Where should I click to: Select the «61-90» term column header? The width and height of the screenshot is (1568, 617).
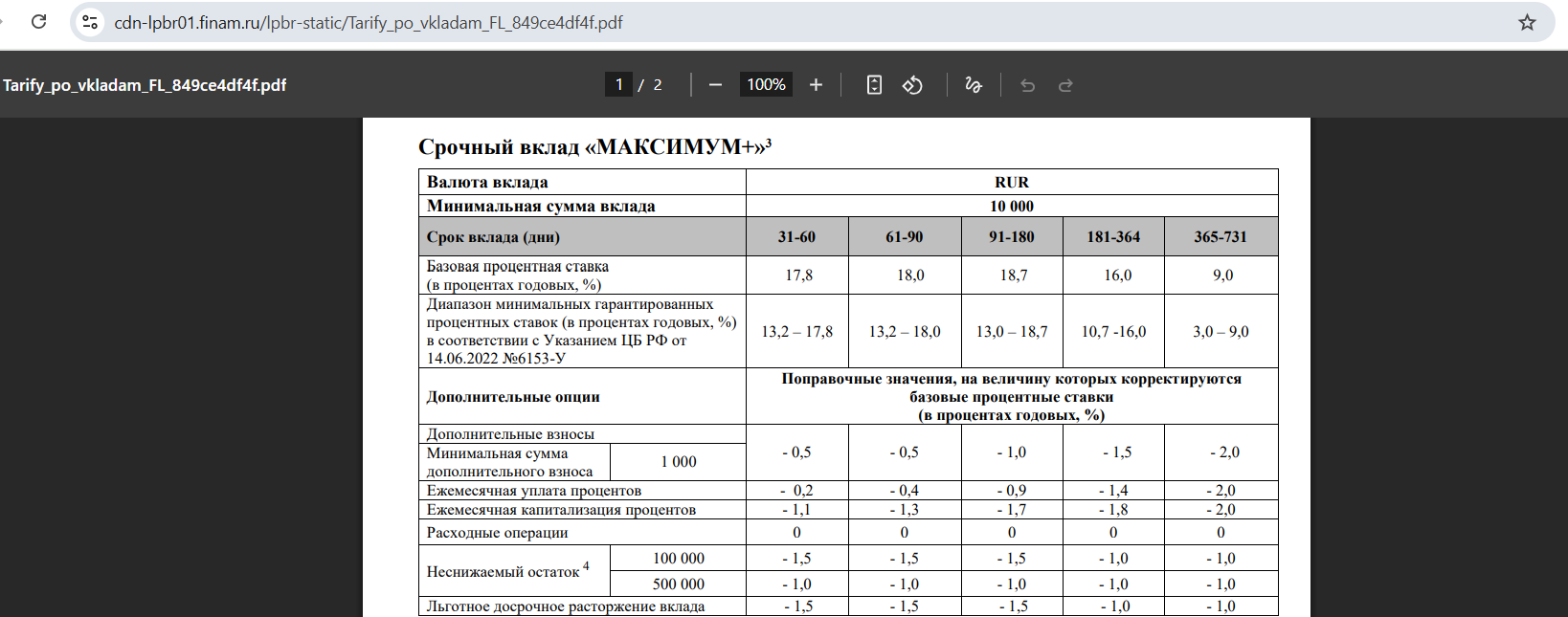(x=905, y=236)
